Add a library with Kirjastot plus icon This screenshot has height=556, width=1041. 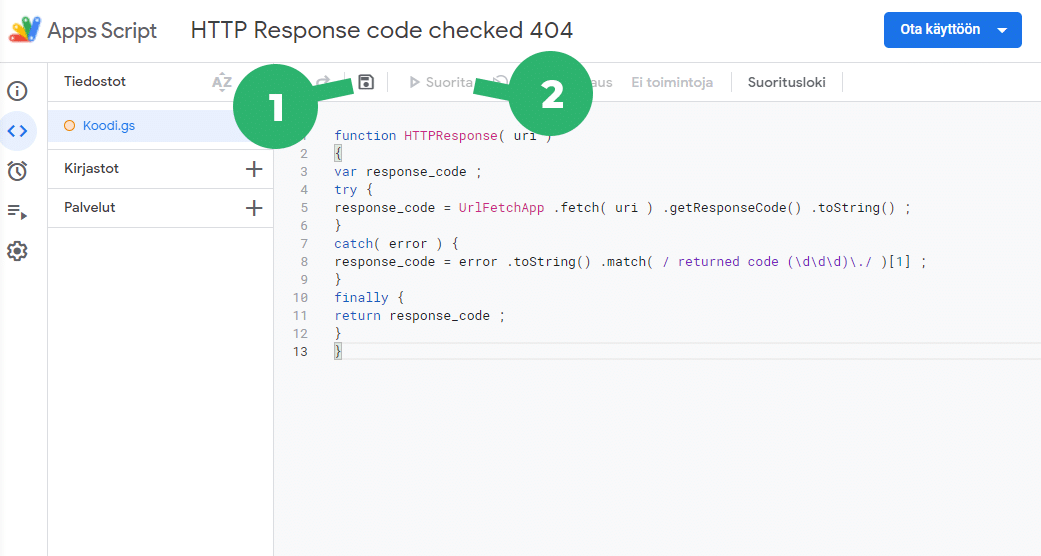[x=254, y=169]
